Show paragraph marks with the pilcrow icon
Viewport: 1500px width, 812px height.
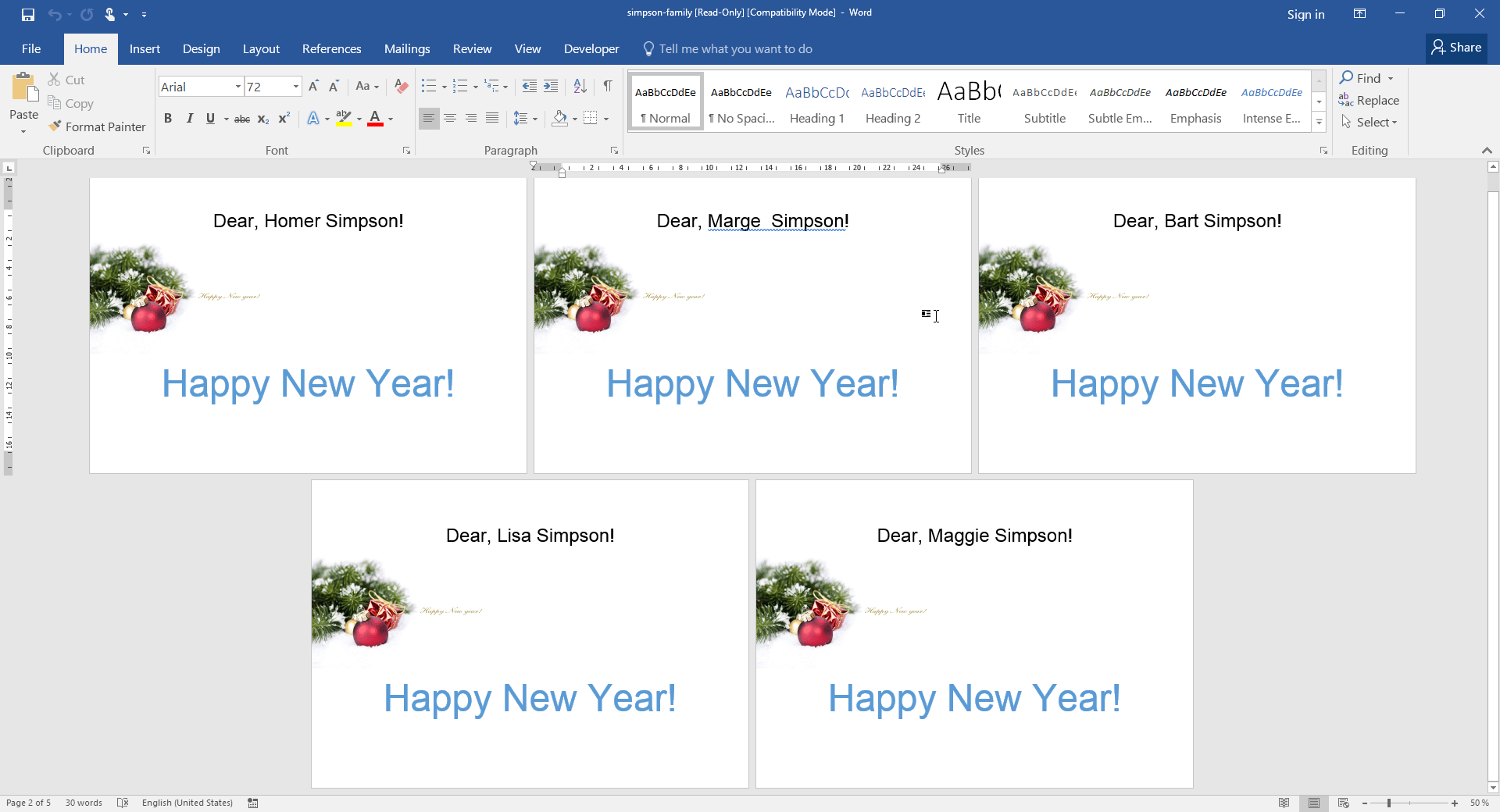609,86
